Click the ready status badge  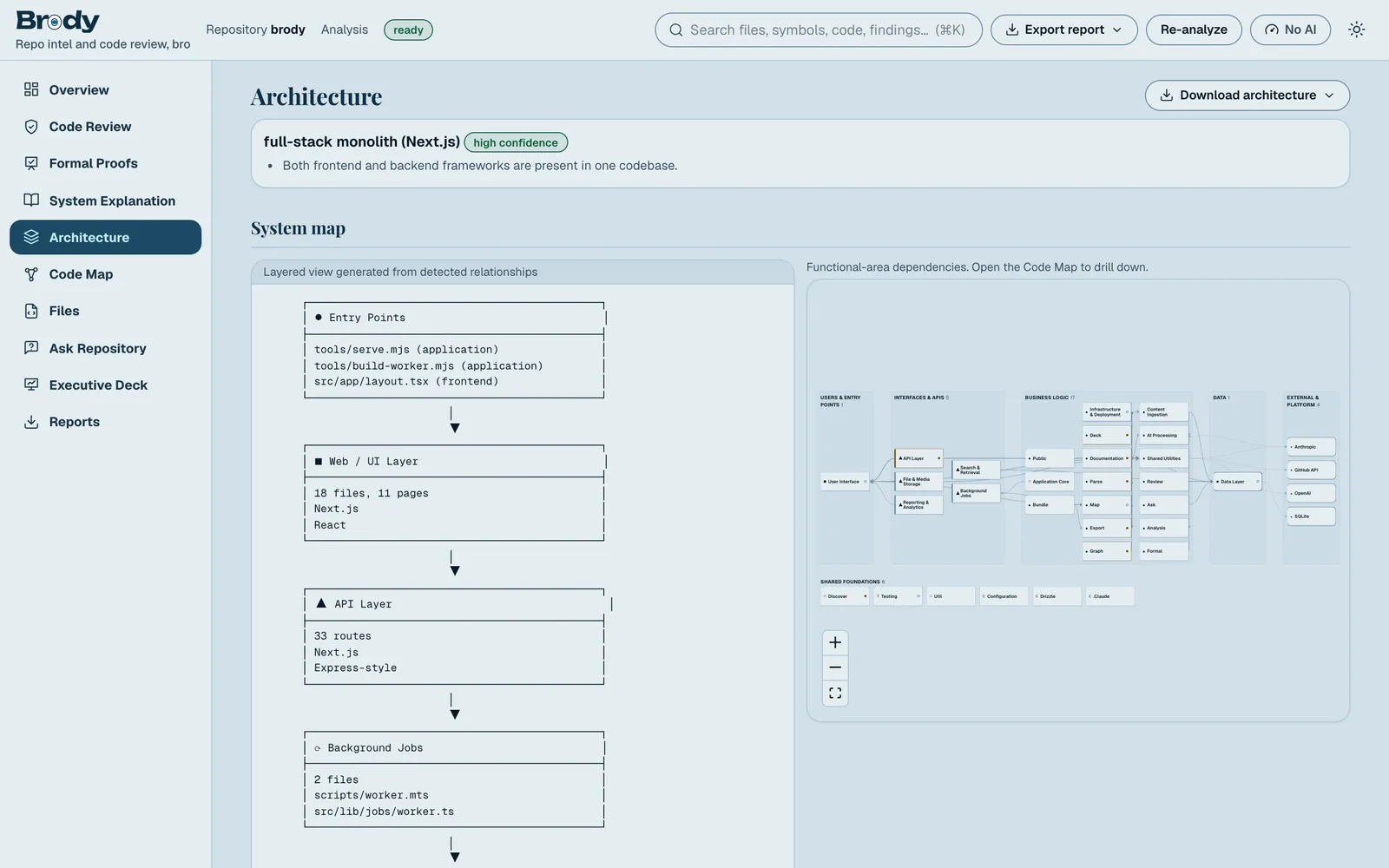pyautogui.click(x=408, y=30)
